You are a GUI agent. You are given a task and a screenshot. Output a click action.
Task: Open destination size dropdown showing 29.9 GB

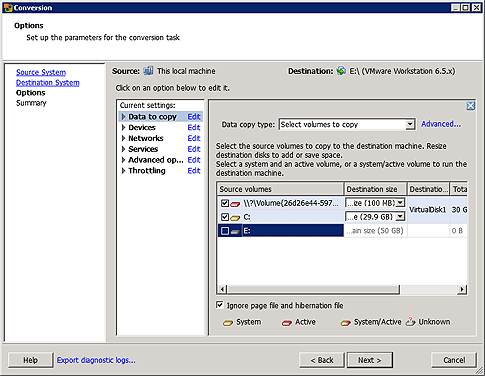coord(400,217)
